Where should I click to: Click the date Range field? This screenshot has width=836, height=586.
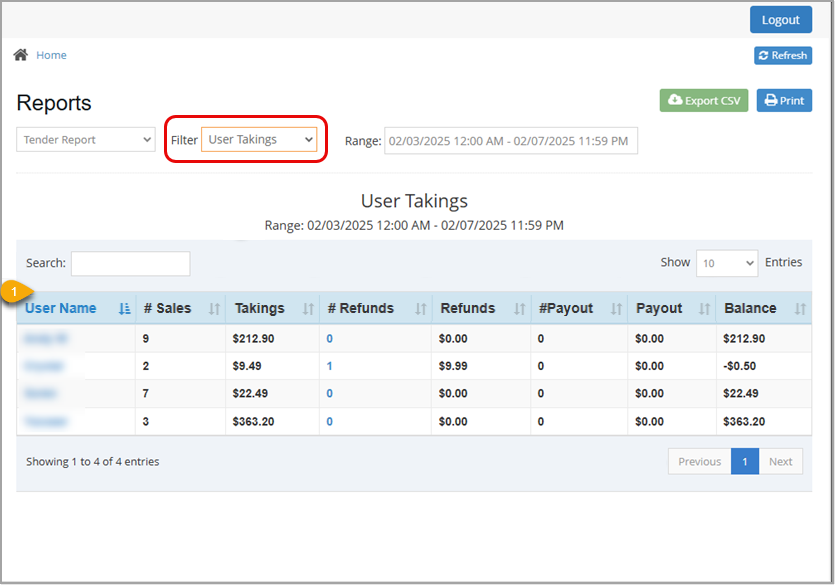click(x=510, y=140)
